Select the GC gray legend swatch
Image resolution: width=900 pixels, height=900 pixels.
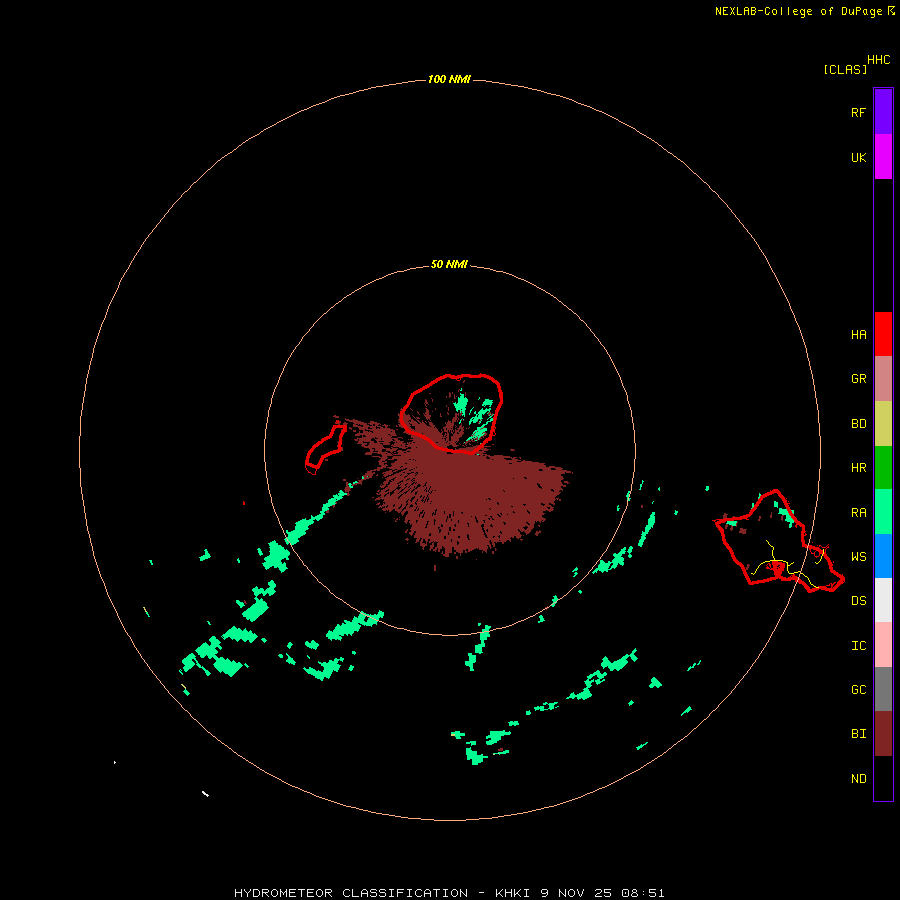tap(883, 689)
